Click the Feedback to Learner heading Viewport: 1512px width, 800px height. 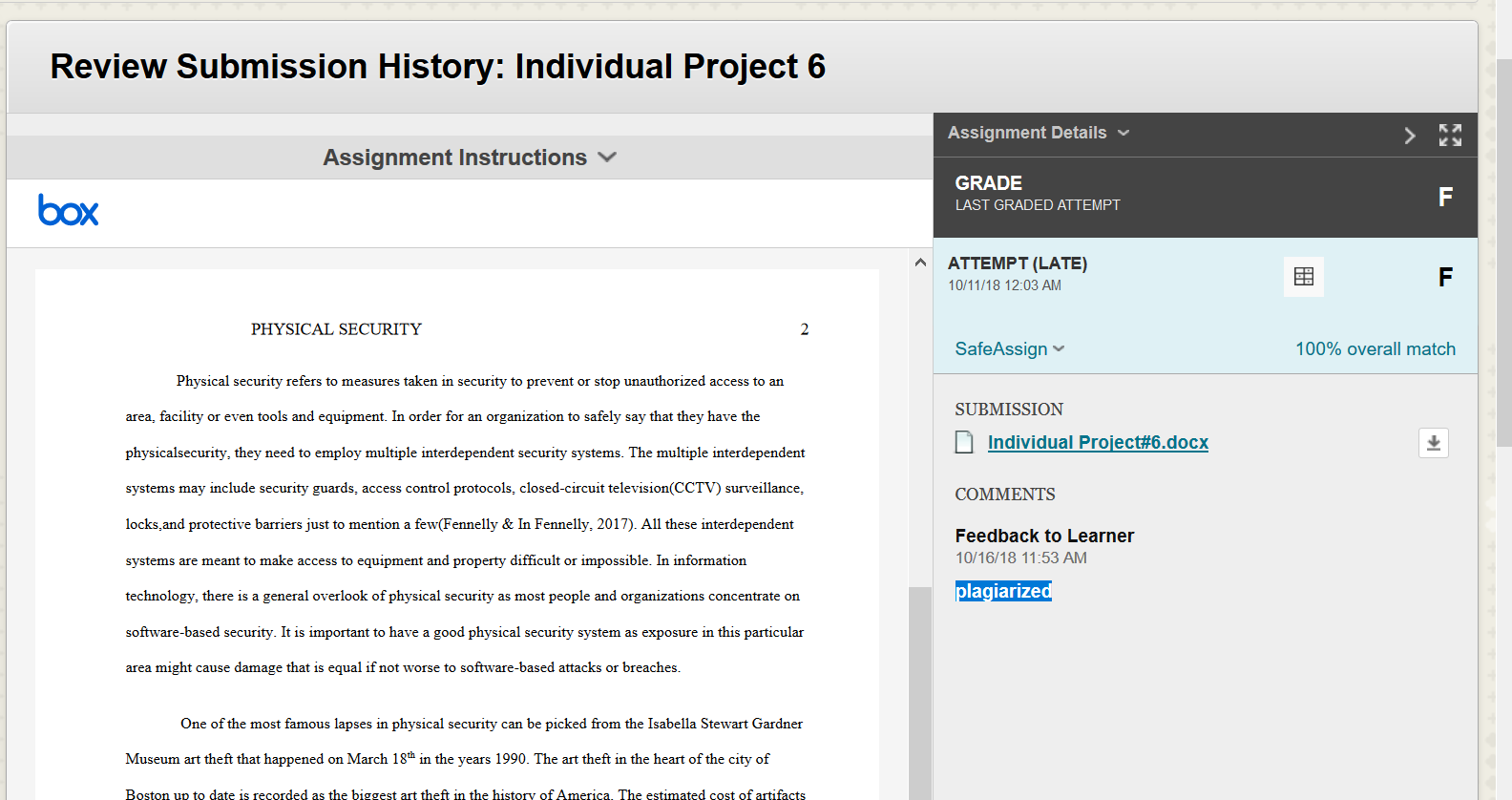(1044, 536)
